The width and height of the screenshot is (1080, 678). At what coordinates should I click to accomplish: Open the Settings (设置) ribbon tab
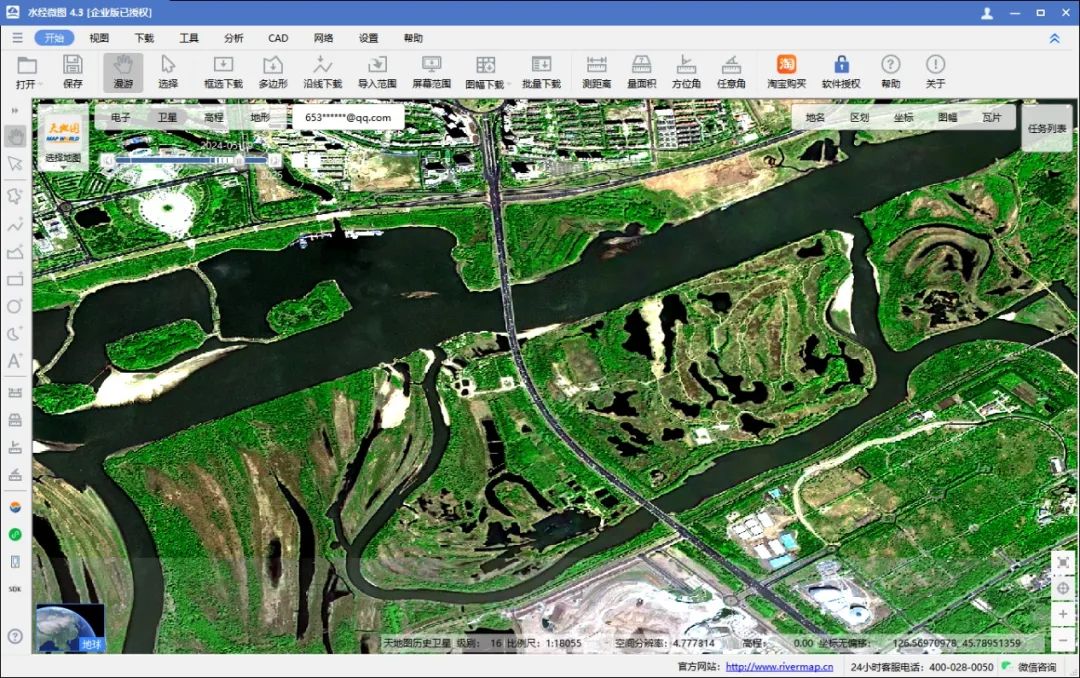pyautogui.click(x=368, y=38)
